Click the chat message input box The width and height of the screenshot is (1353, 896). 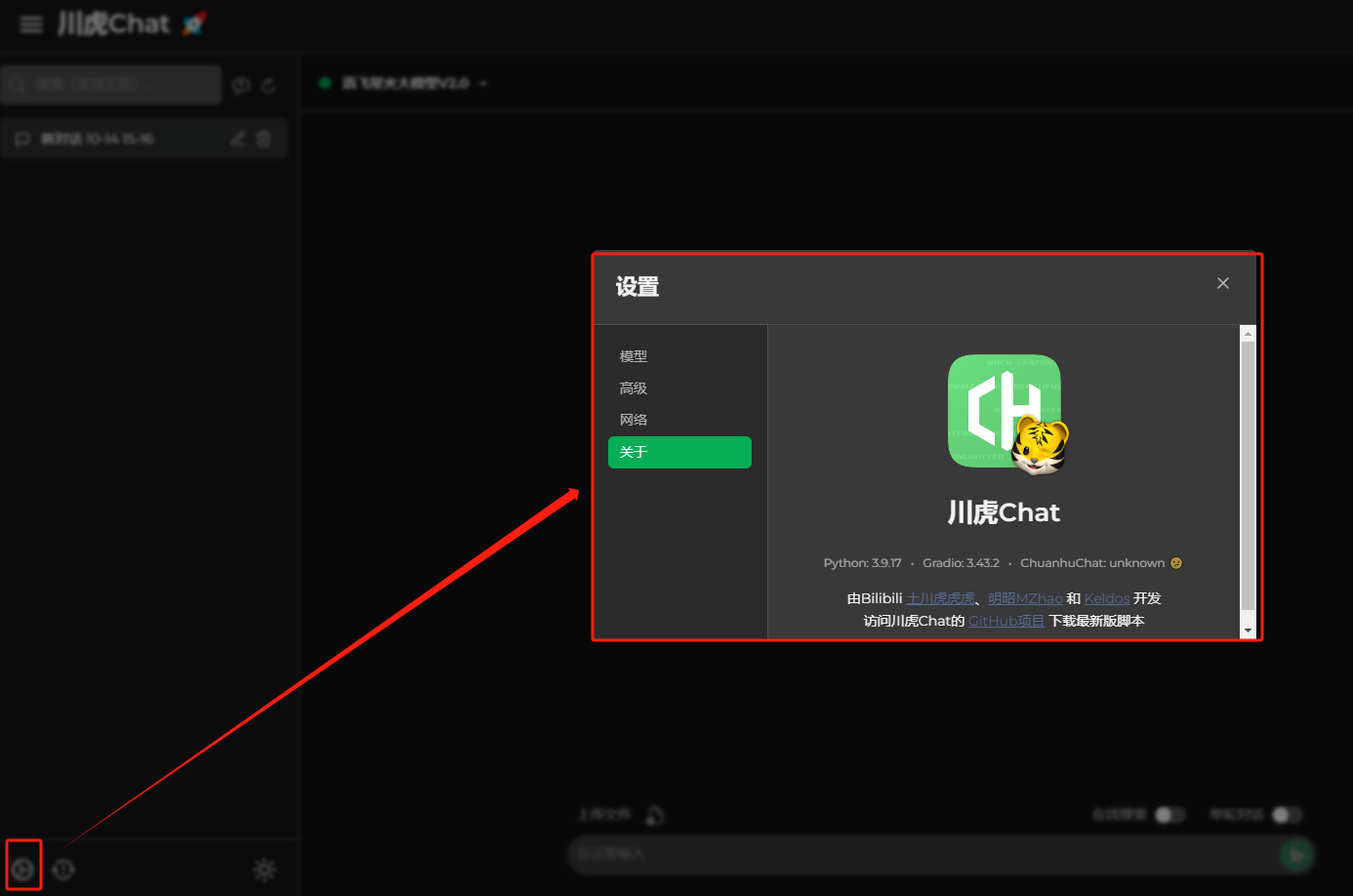coord(922,854)
